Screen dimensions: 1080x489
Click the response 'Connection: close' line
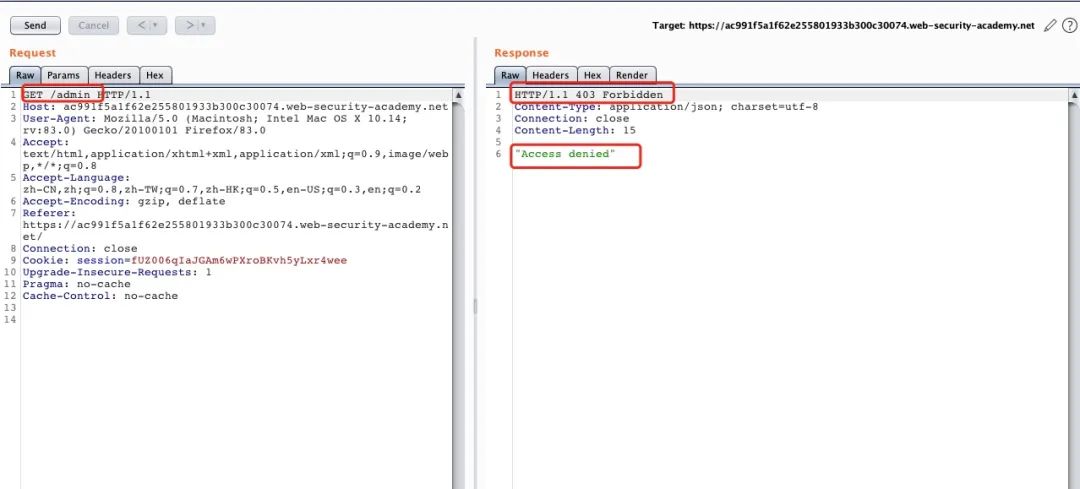click(x=572, y=118)
